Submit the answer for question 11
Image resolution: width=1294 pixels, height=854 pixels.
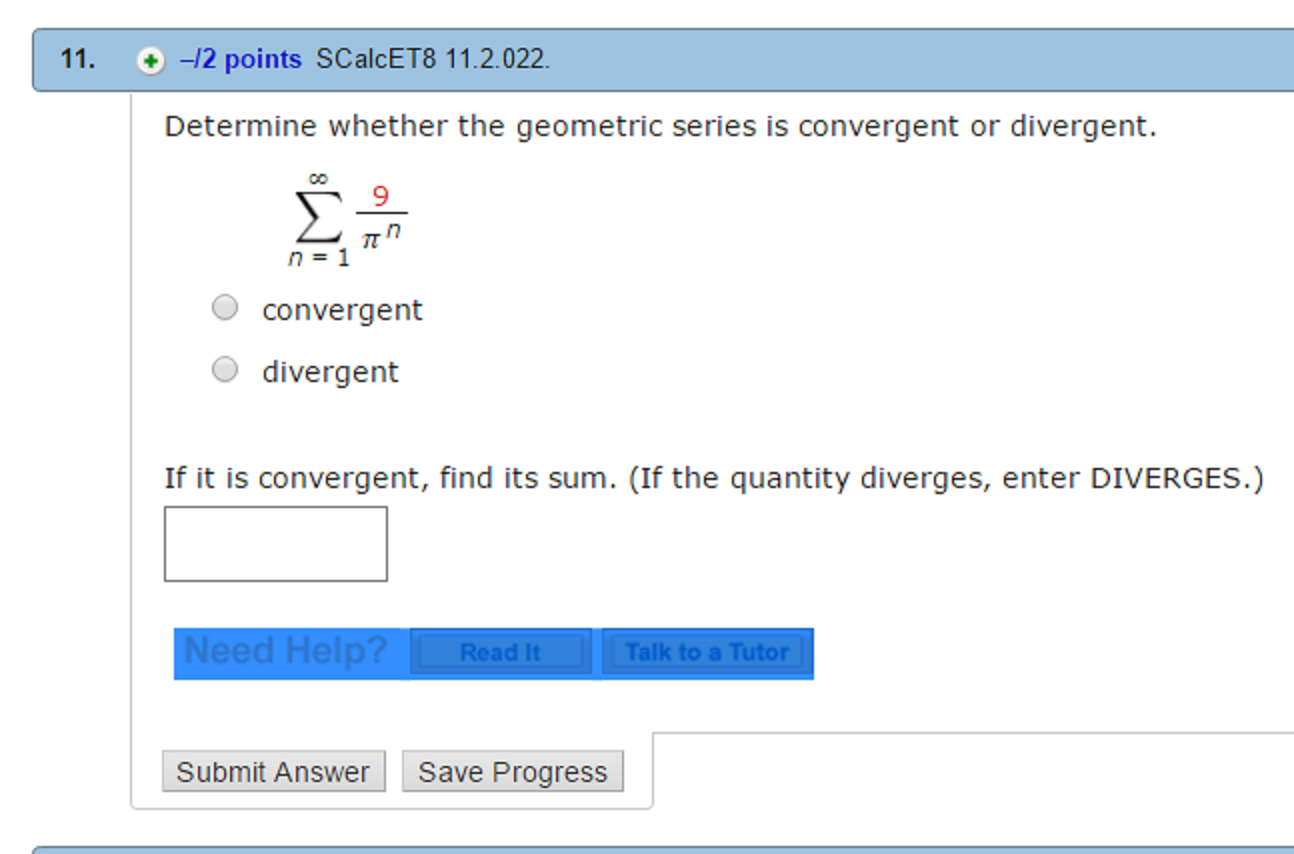pos(274,771)
